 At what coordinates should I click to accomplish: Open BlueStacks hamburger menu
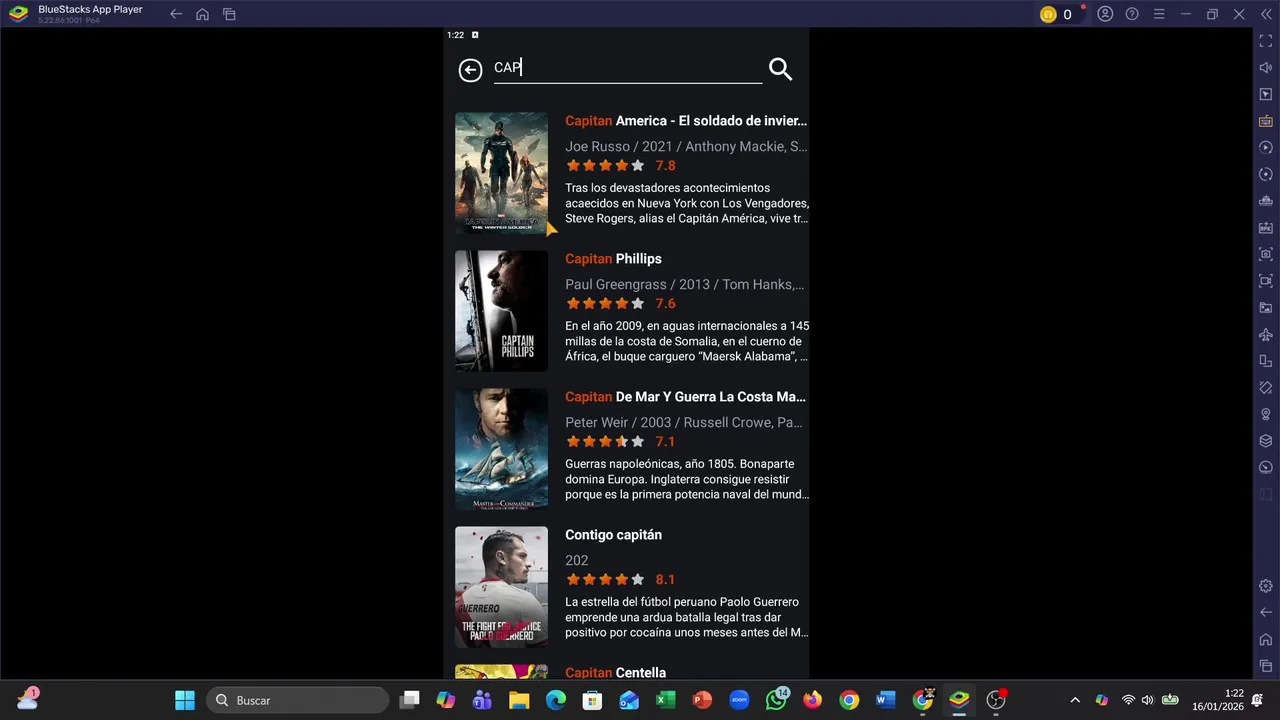[x=1159, y=14]
